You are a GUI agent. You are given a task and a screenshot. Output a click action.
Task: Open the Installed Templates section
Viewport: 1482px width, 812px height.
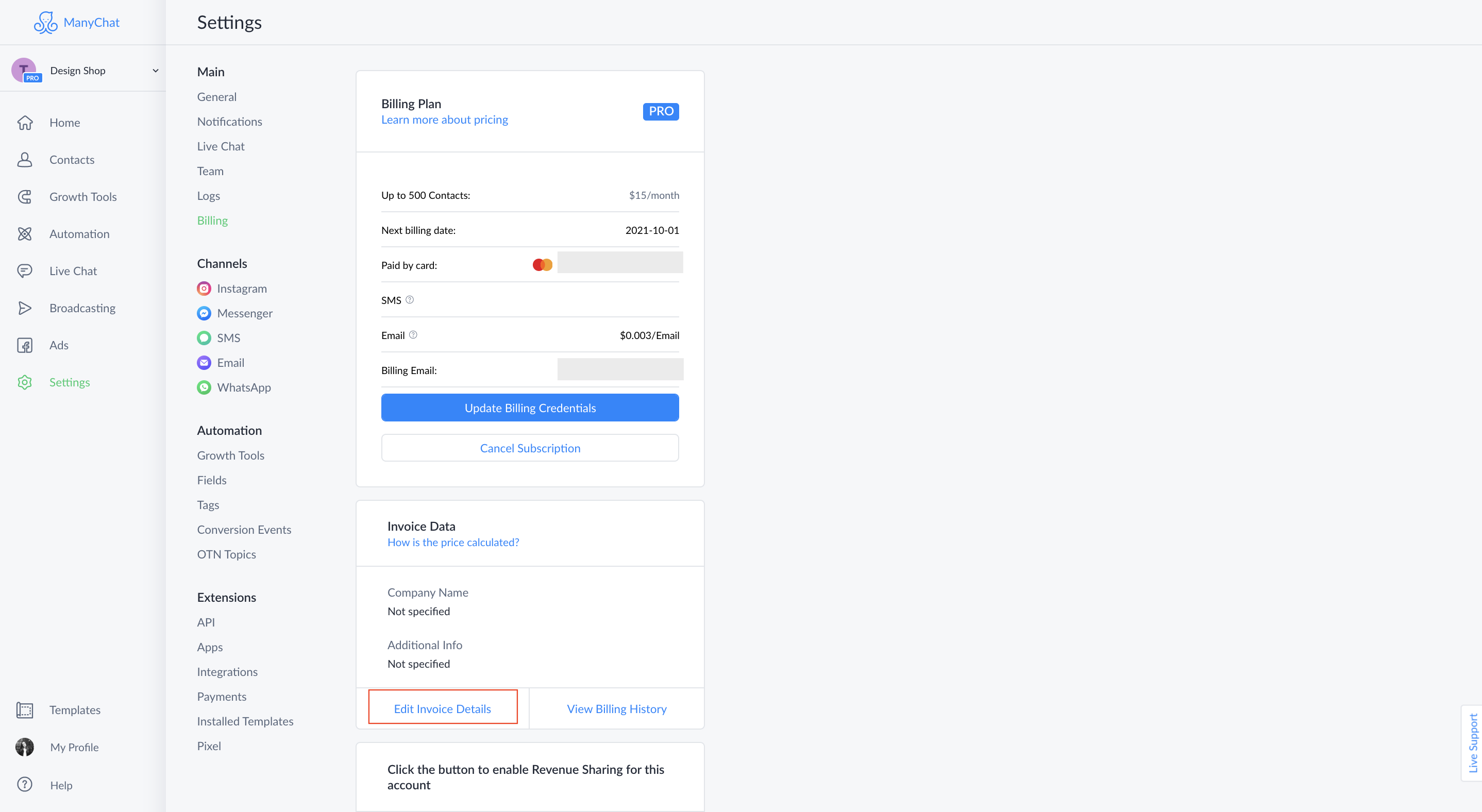tap(245, 721)
